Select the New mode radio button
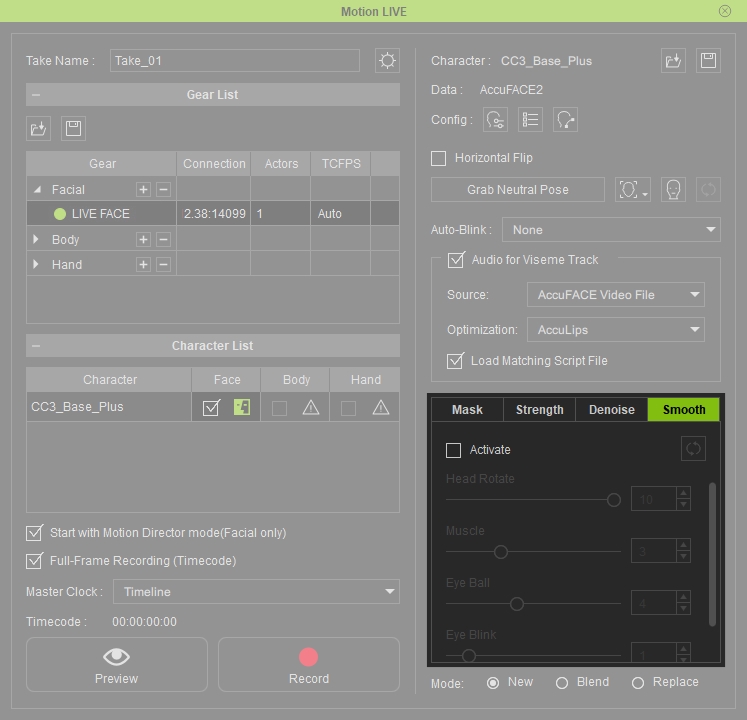 click(x=493, y=683)
